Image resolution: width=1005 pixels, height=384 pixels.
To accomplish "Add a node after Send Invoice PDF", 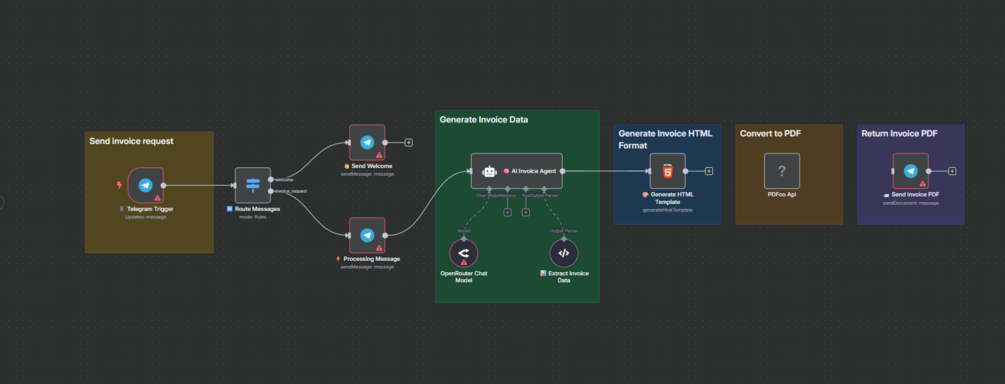I will pyautogui.click(x=952, y=171).
